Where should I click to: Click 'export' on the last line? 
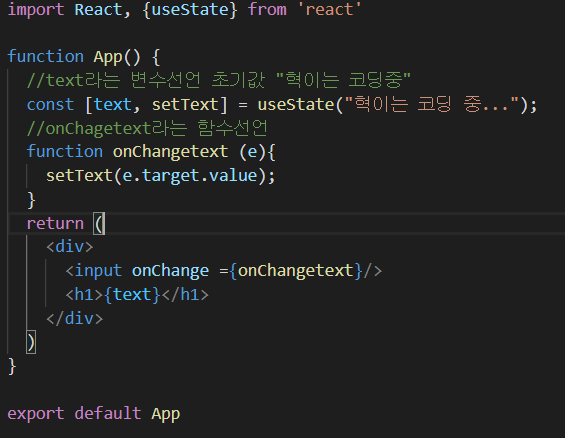click(x=36, y=414)
